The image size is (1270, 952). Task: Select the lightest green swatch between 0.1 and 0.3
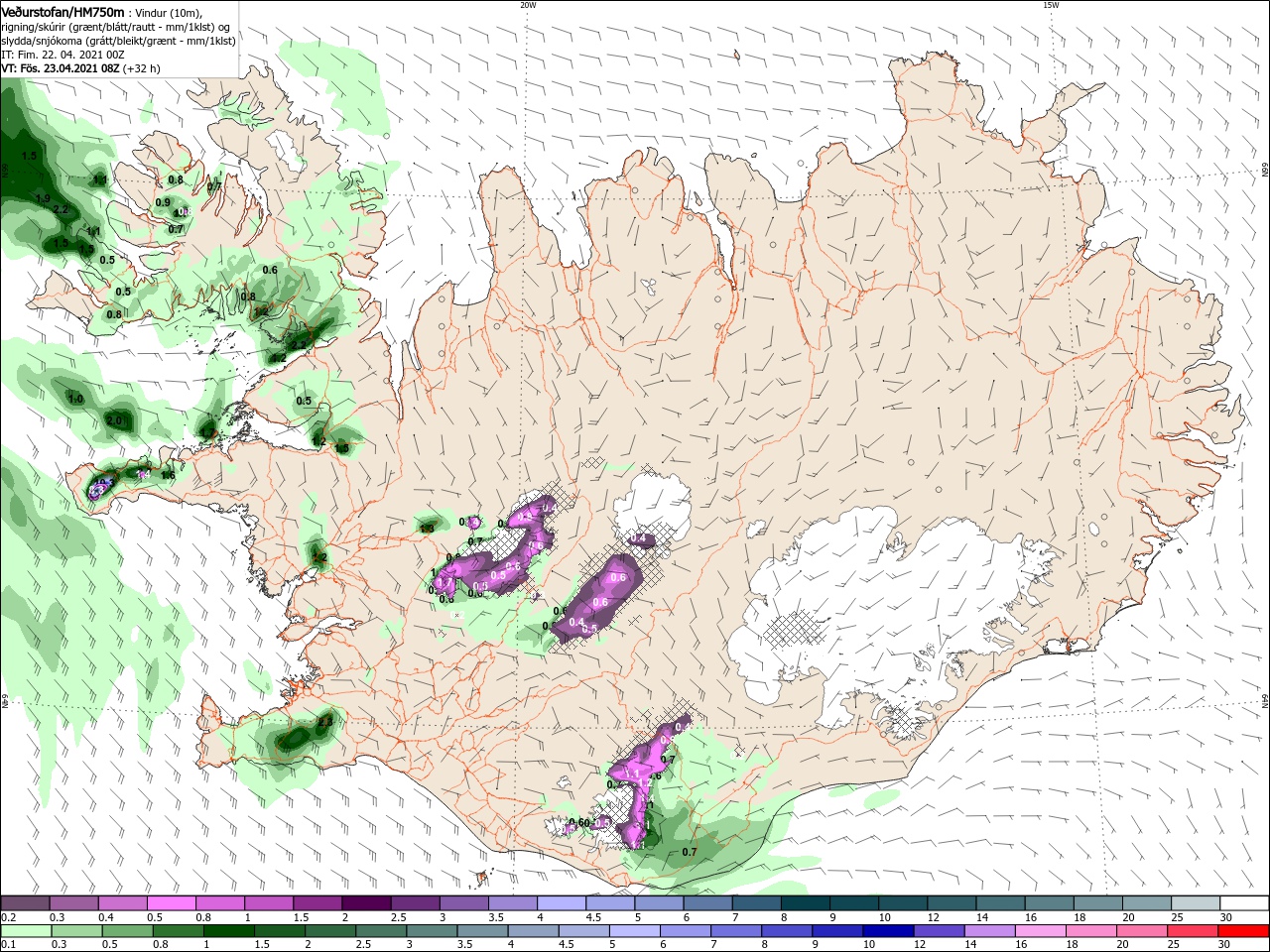pyautogui.click(x=25, y=931)
